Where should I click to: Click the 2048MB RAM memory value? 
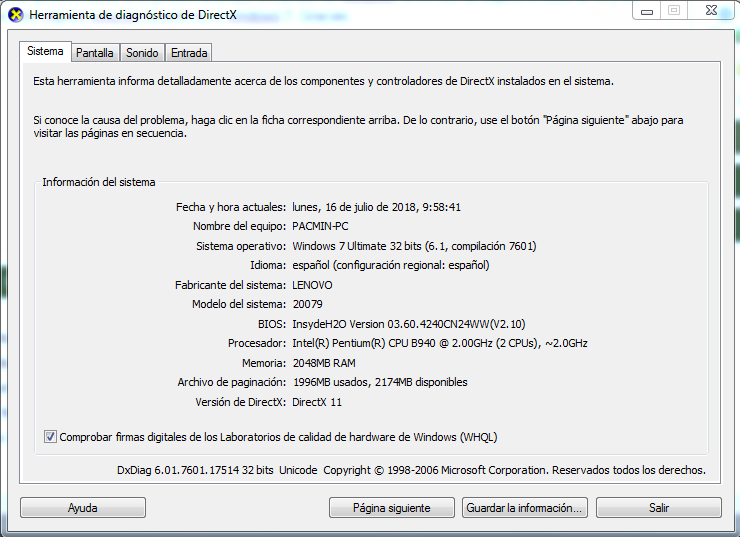click(324, 363)
